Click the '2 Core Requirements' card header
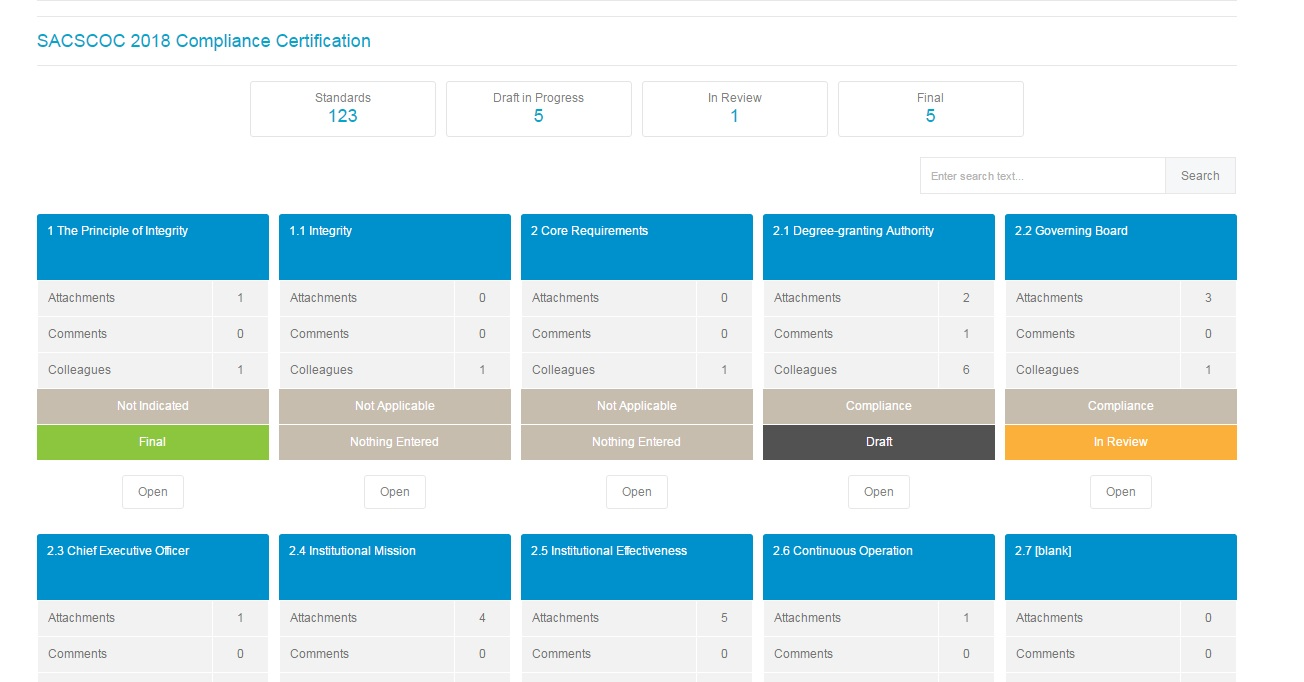1304x682 pixels. tap(637, 247)
